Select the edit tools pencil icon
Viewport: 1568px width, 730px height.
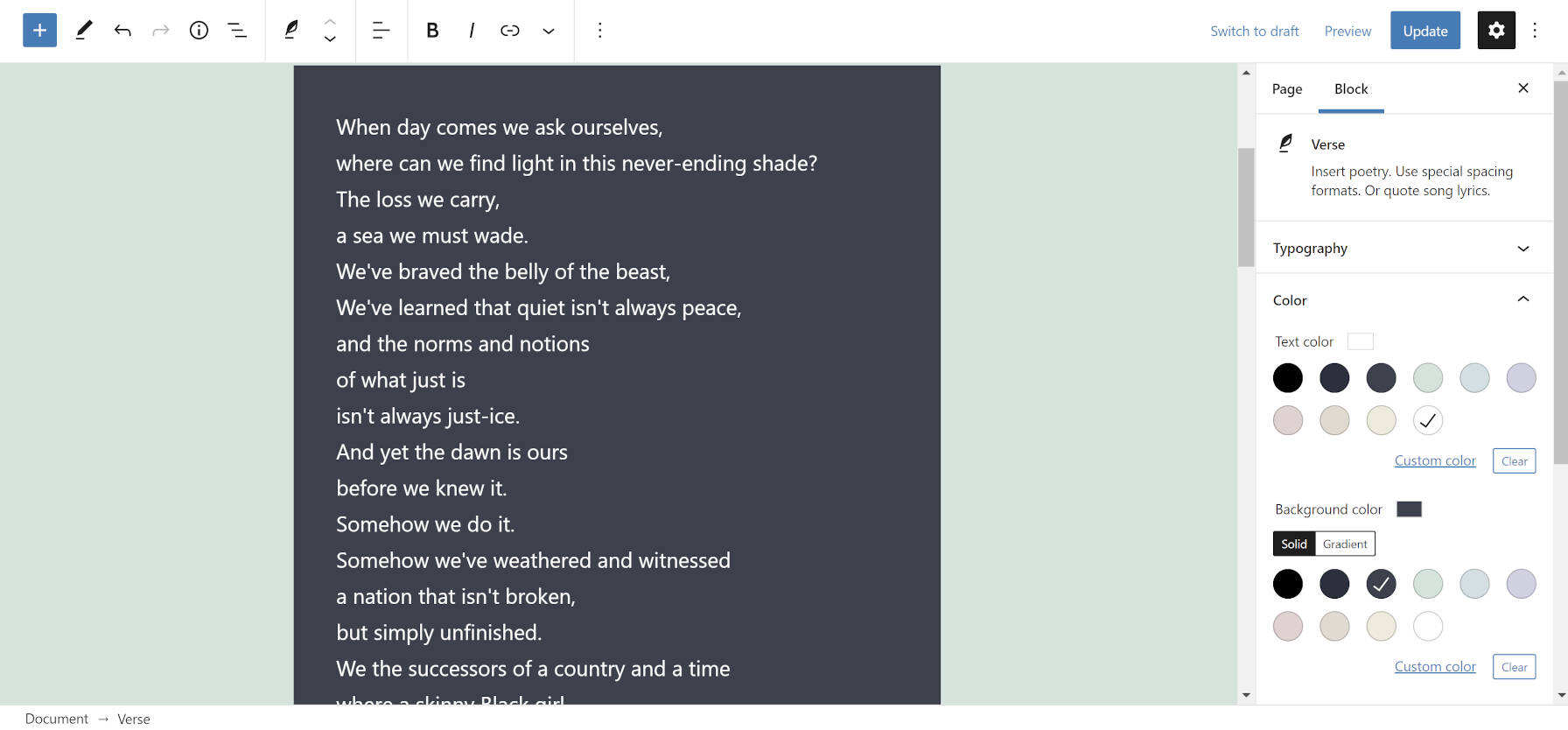click(84, 31)
